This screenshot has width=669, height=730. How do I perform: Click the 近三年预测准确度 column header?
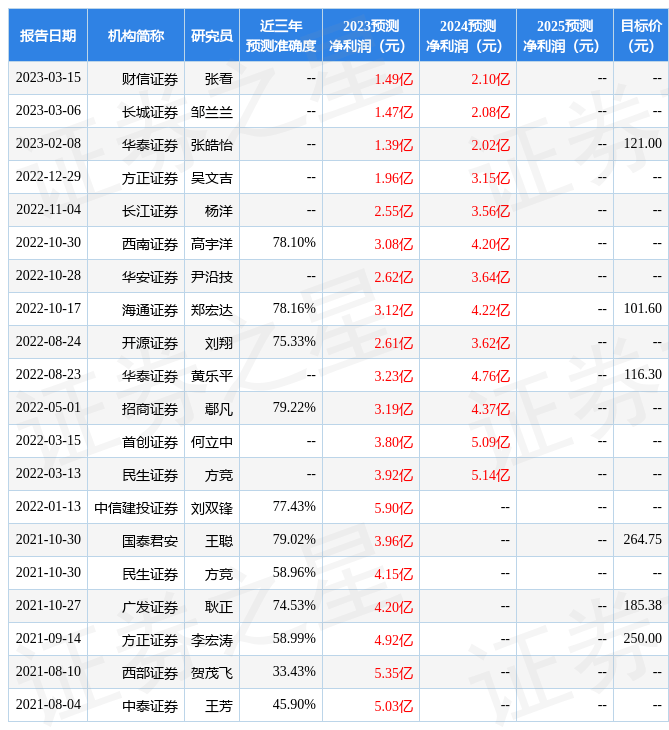click(x=280, y=35)
